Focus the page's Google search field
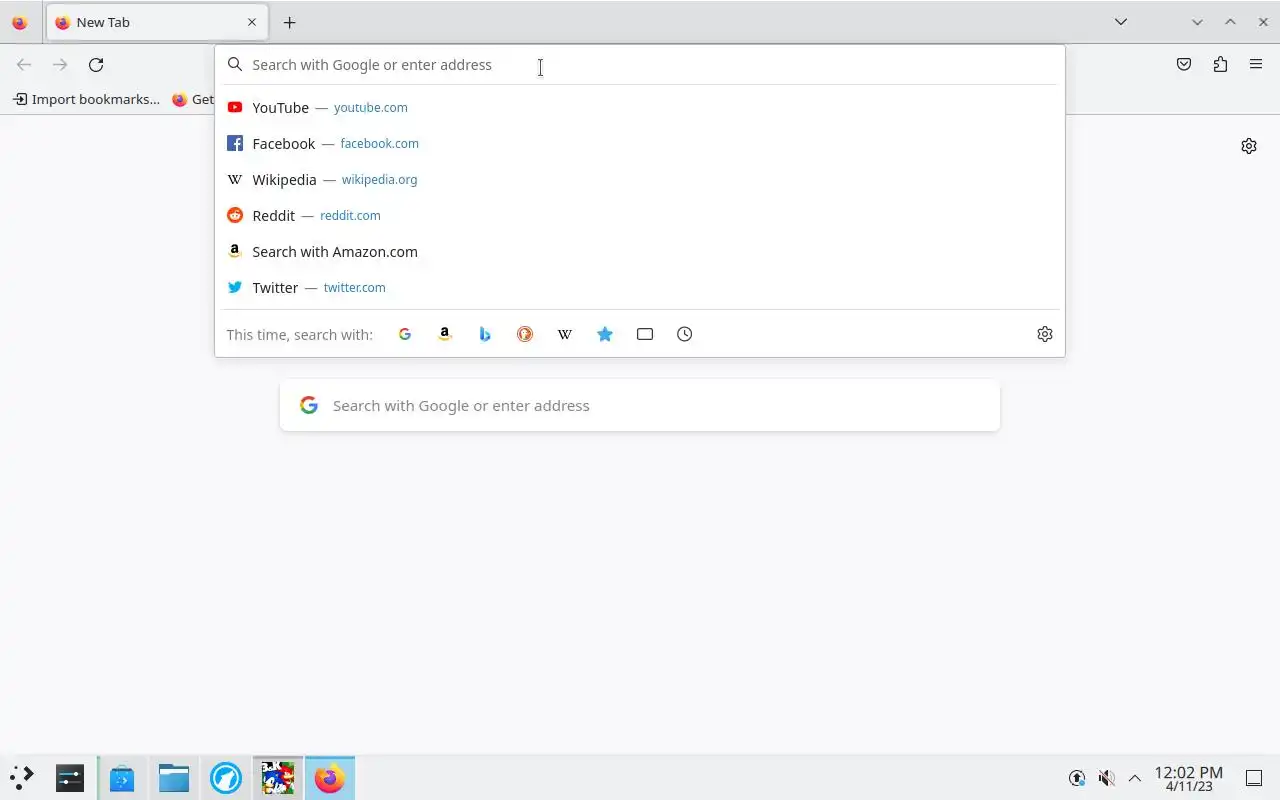The width and height of the screenshot is (1280, 800). point(640,405)
